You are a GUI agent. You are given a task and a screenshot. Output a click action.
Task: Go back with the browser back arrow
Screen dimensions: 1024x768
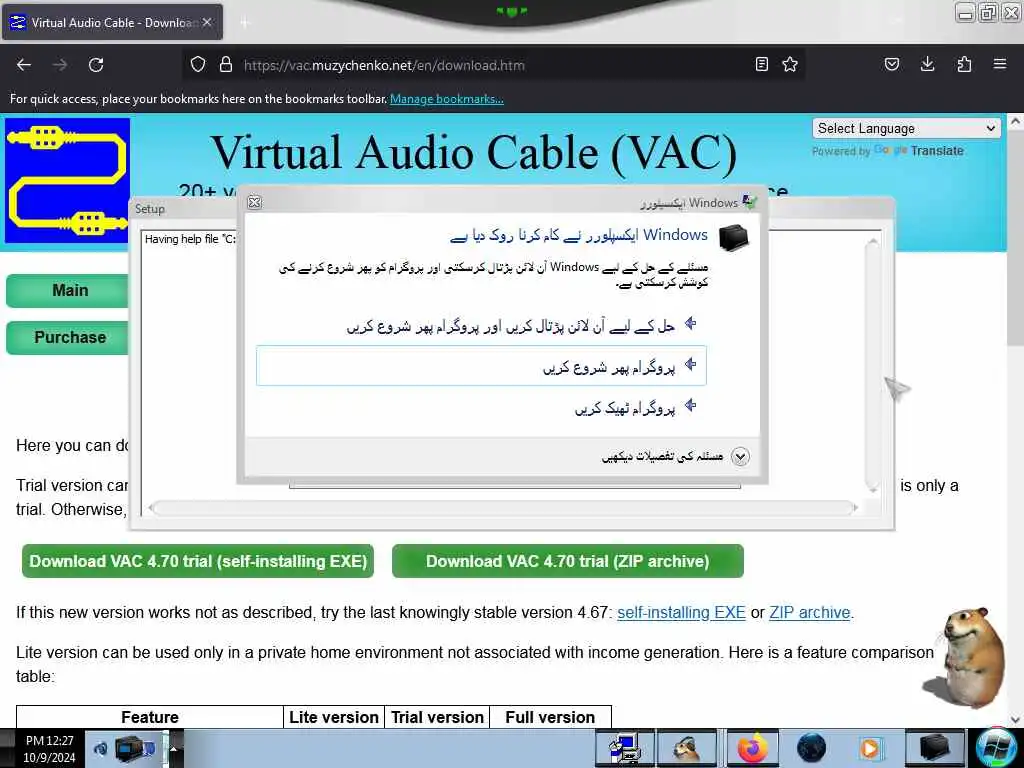tap(24, 65)
